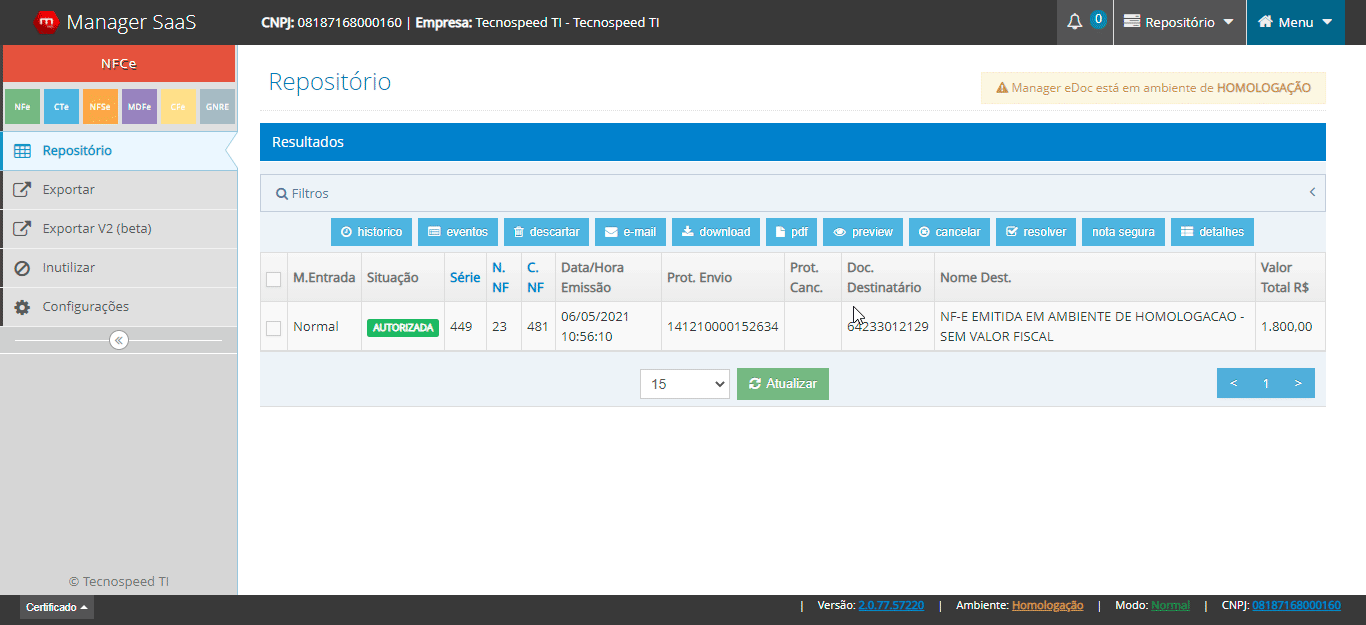Collapse the sidebar with the double-chevron icon
The image size is (1366, 625).
coord(119,340)
